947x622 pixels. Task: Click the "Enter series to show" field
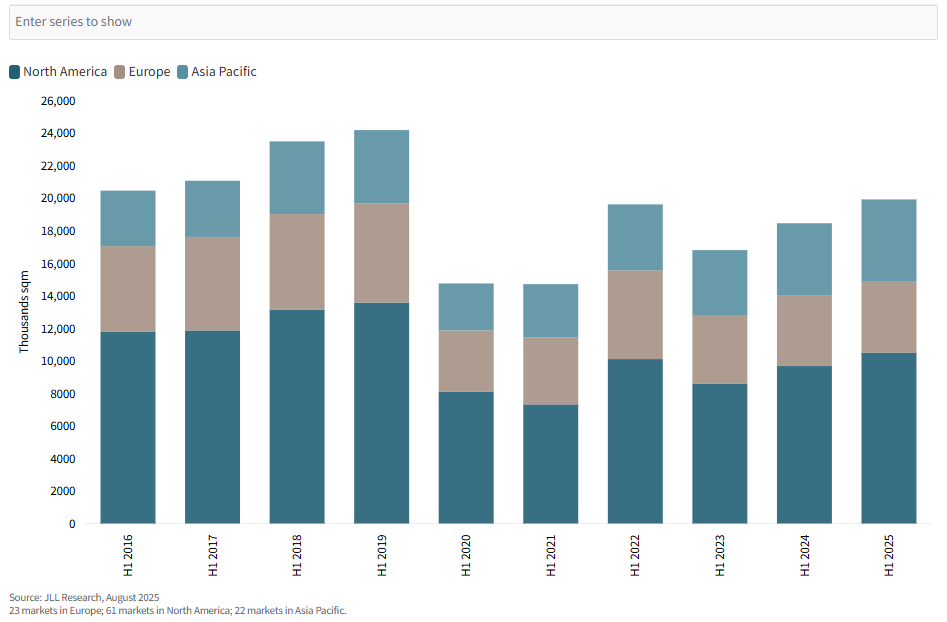point(473,22)
